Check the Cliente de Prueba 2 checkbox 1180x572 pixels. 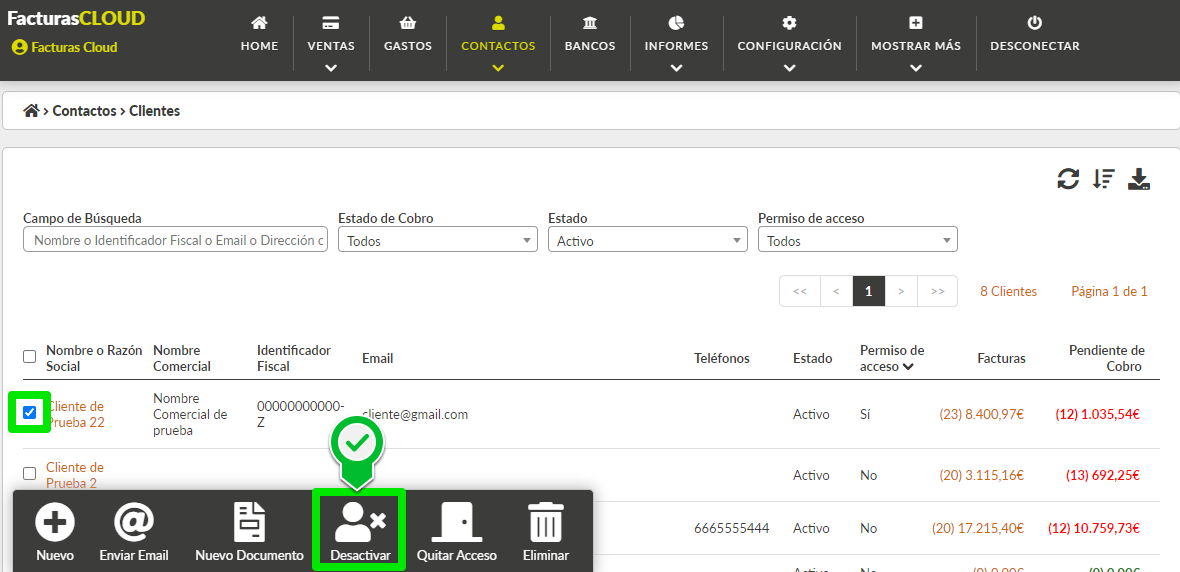[x=29, y=473]
